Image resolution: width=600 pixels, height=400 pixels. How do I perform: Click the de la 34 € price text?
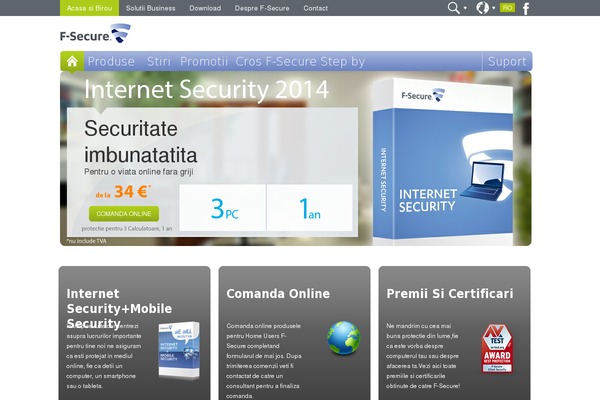pyautogui.click(x=123, y=192)
